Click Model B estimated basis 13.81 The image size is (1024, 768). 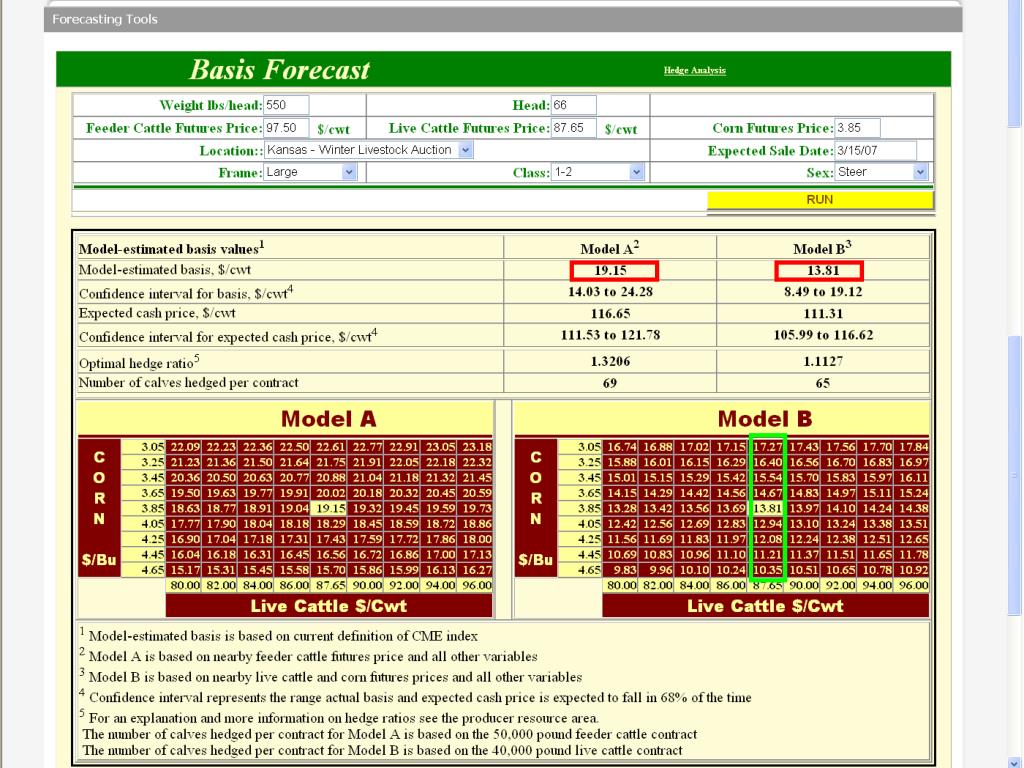coord(823,270)
